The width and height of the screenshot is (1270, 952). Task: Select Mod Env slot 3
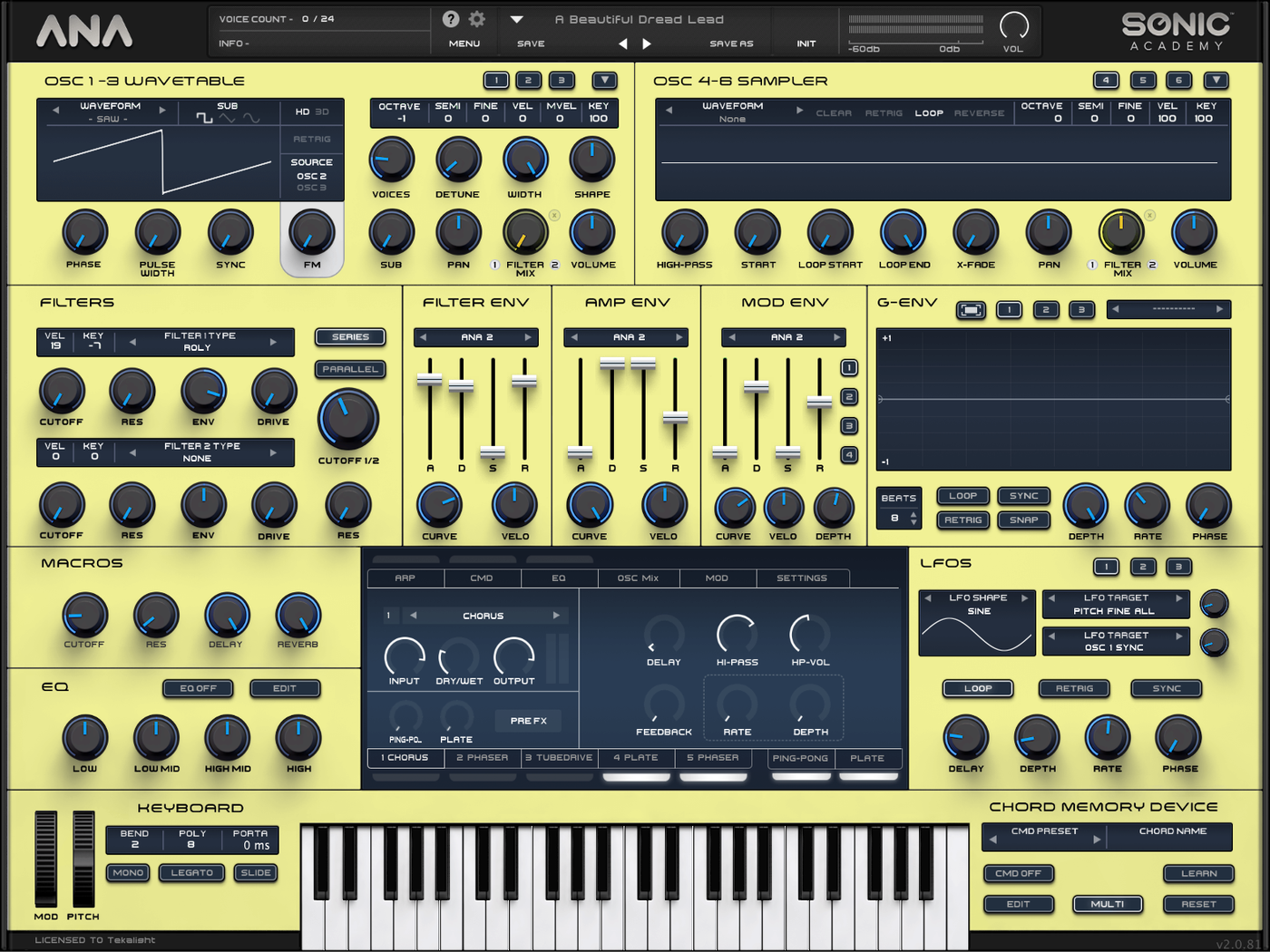tap(849, 425)
